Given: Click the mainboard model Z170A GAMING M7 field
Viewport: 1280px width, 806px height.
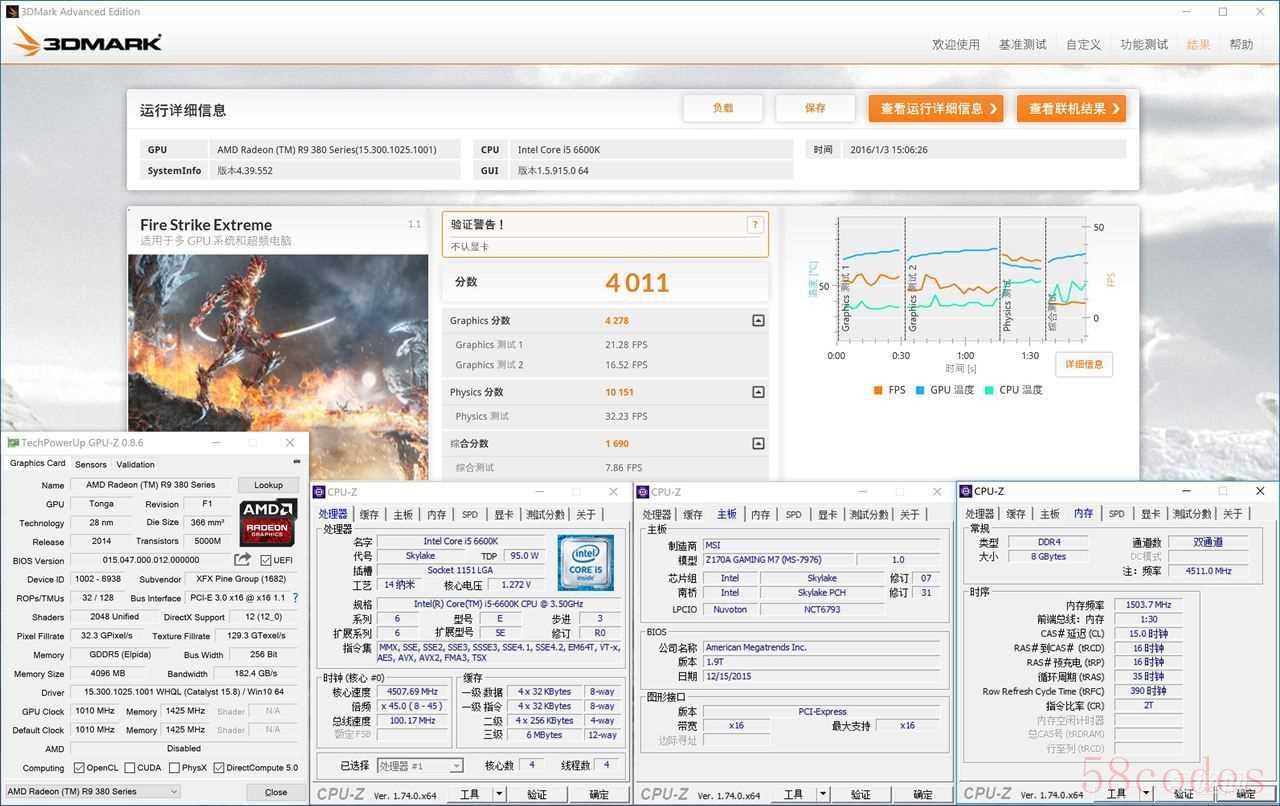Looking at the screenshot, I should (779, 560).
